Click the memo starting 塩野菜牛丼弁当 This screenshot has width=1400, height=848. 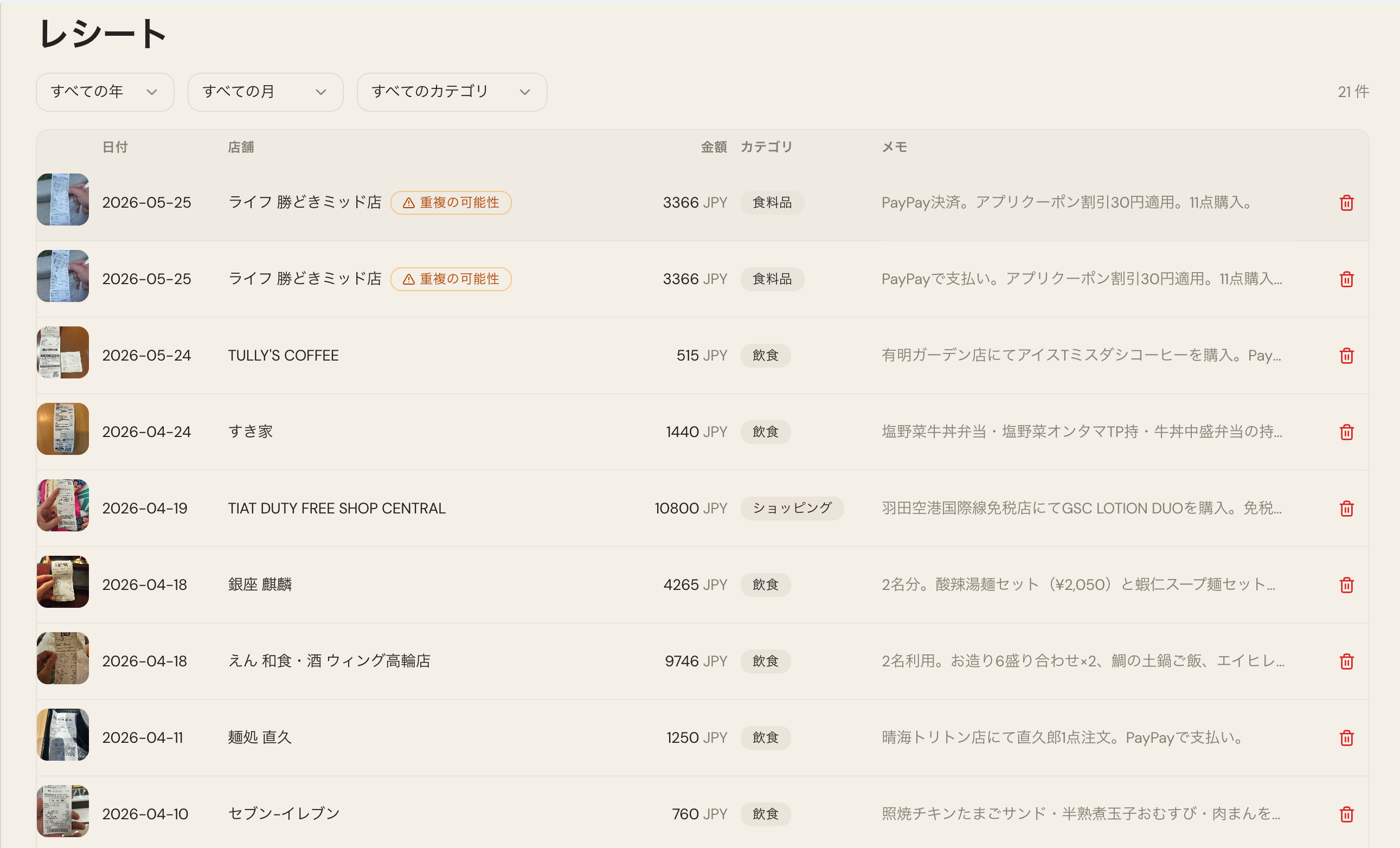click(1082, 432)
